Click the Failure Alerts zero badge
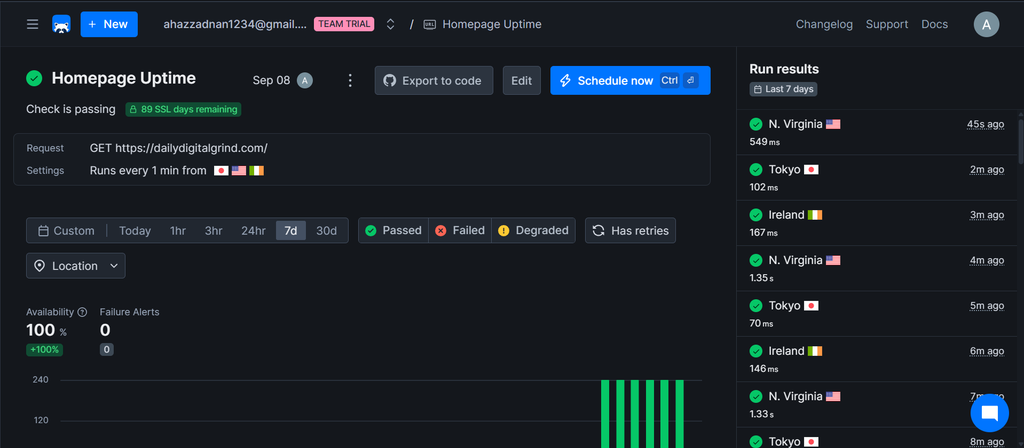The image size is (1024, 448). point(106,349)
